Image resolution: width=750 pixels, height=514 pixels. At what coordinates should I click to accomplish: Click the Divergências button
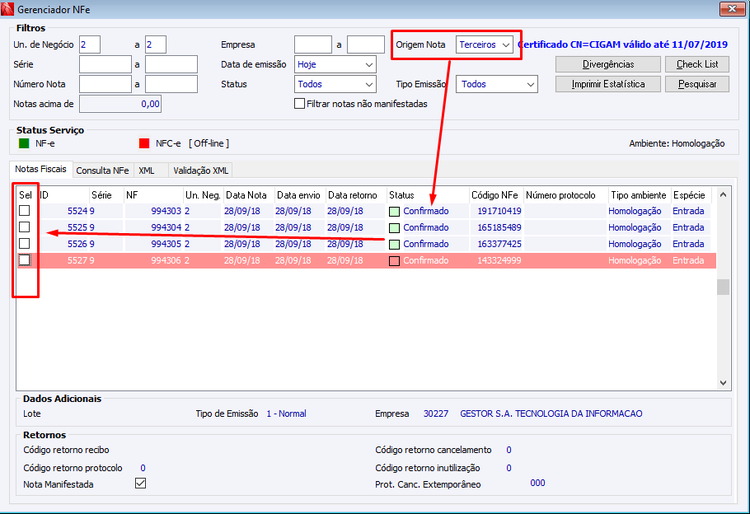(x=608, y=64)
